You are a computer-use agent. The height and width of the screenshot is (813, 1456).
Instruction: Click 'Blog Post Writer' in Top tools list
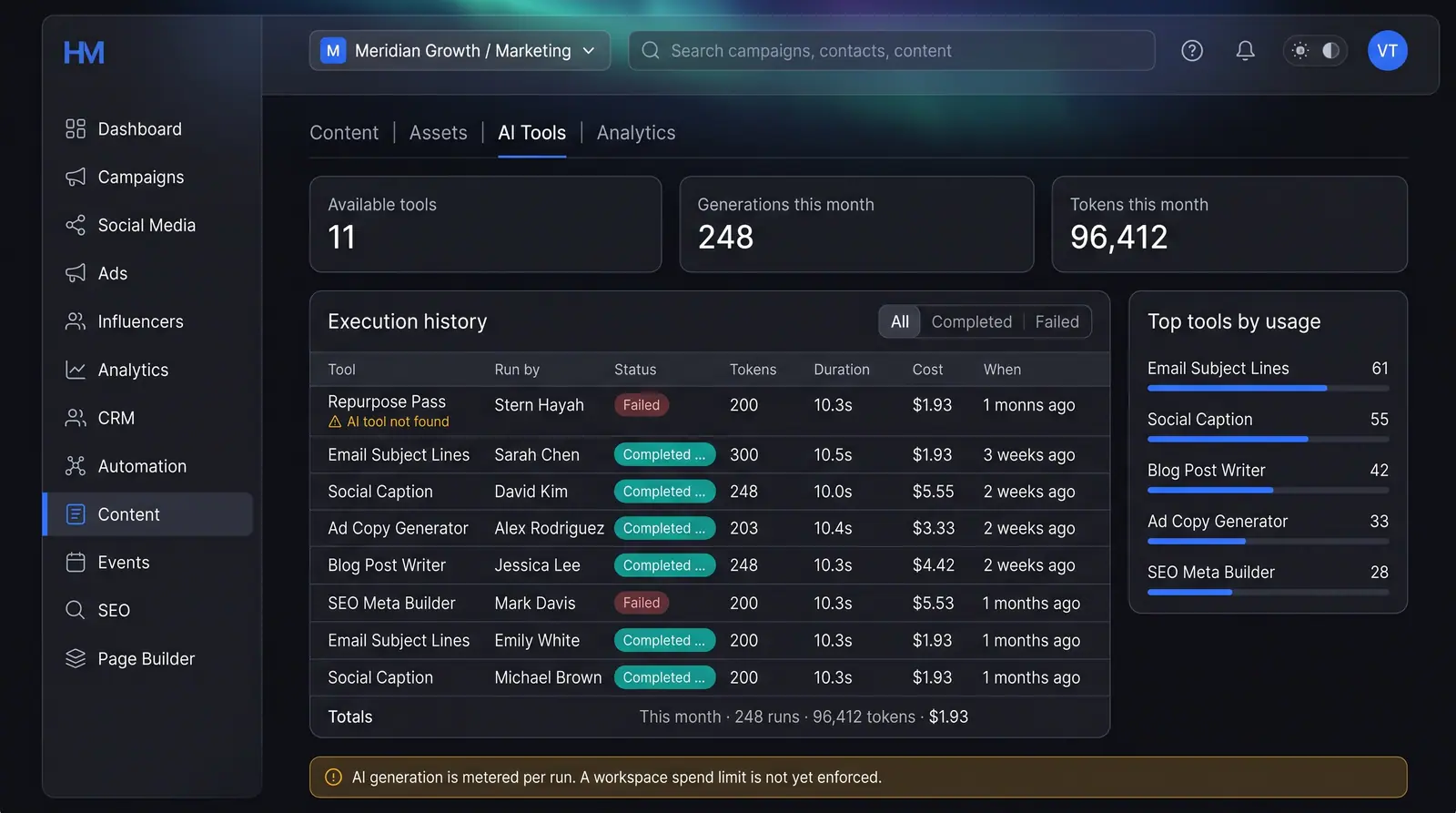pyautogui.click(x=1206, y=471)
